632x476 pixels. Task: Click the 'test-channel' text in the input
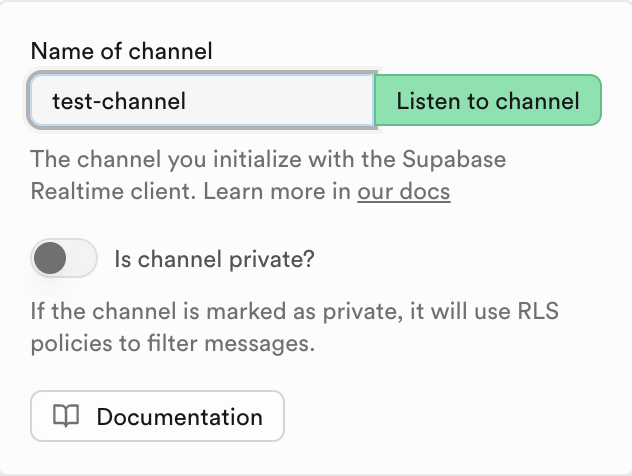pyautogui.click(x=118, y=101)
